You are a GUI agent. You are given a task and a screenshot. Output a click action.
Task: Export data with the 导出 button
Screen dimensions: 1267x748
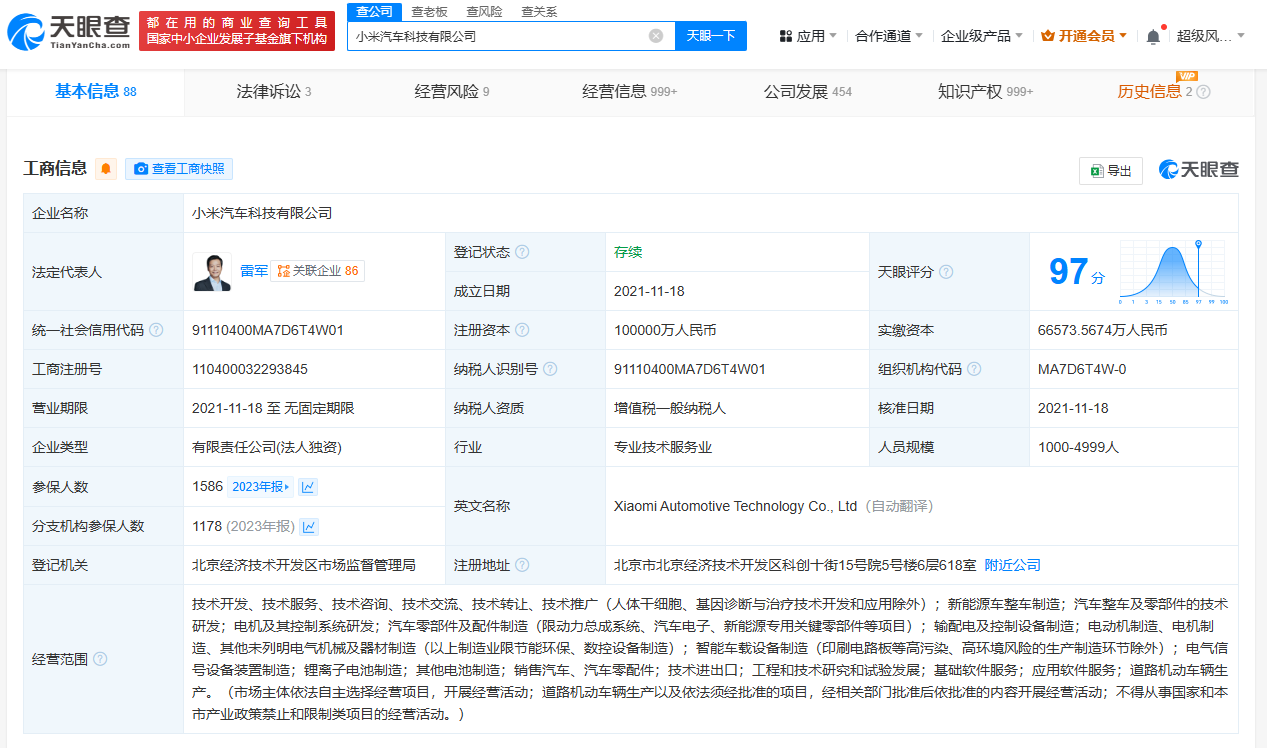click(1110, 171)
